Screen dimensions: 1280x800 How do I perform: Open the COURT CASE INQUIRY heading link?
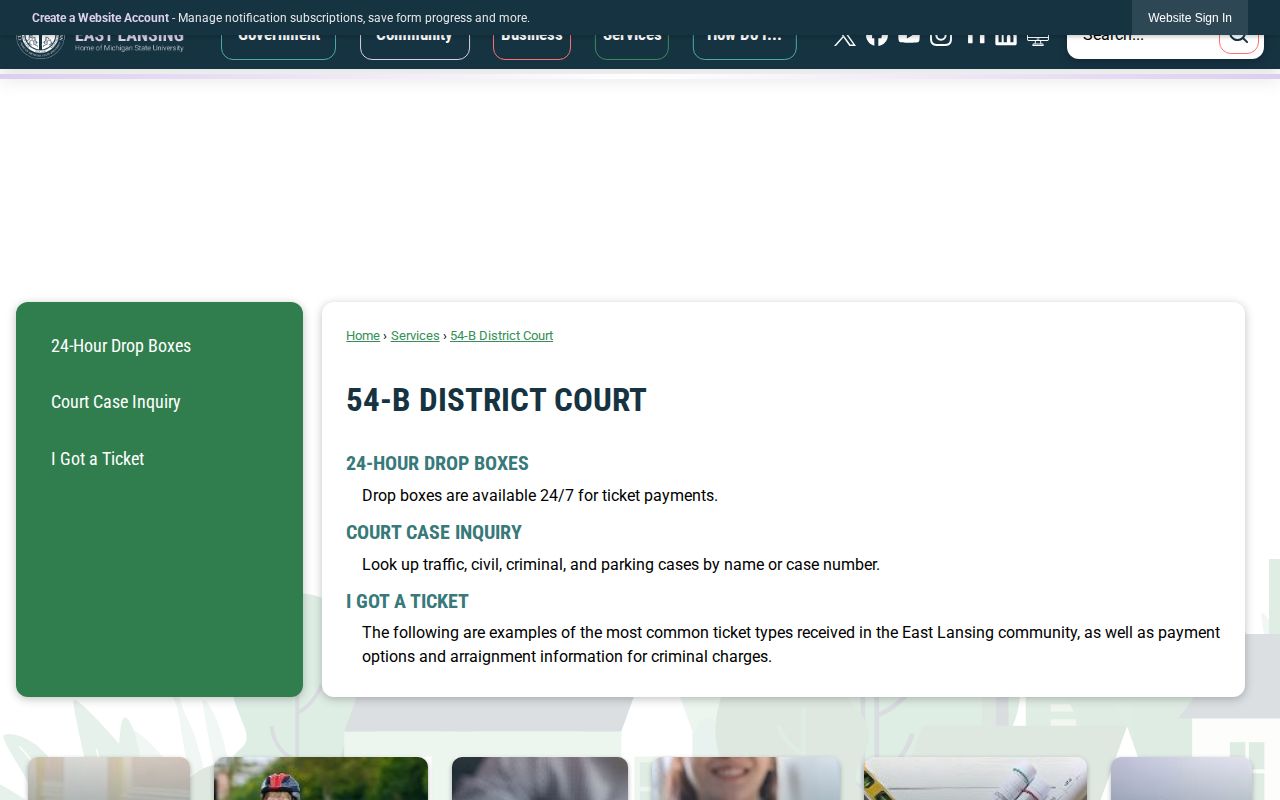coord(434,533)
